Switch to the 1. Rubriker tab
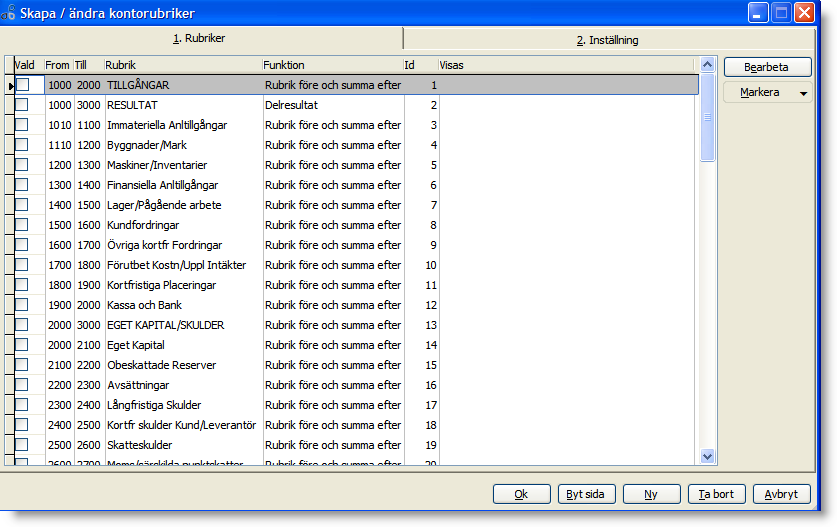The width and height of the screenshot is (837, 527). 199,38
